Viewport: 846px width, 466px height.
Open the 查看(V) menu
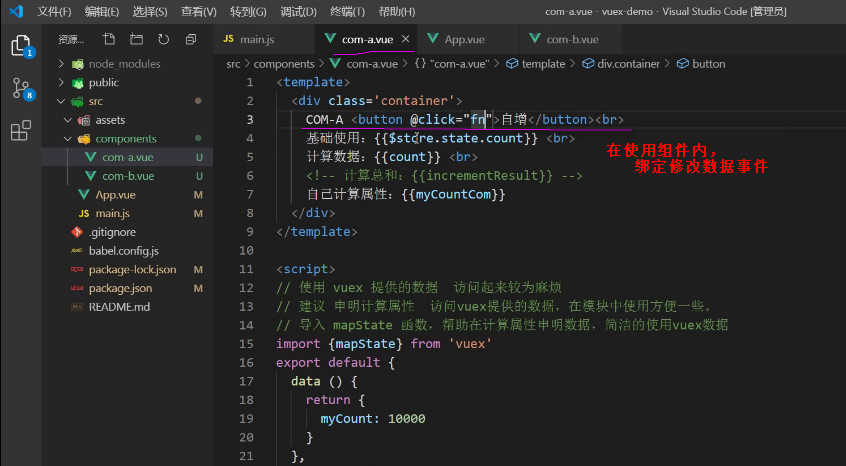pyautogui.click(x=199, y=11)
